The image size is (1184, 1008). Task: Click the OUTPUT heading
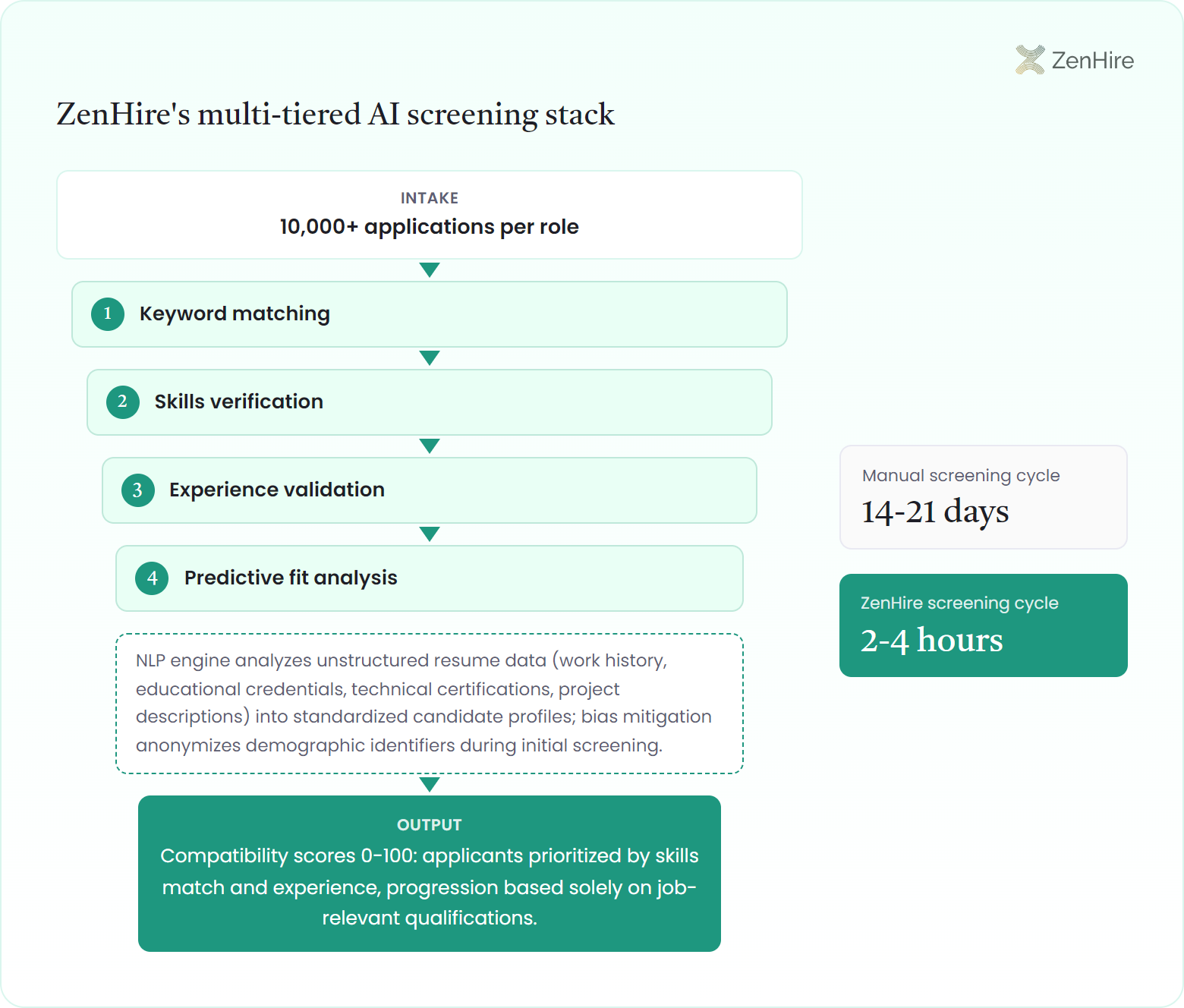point(430,825)
